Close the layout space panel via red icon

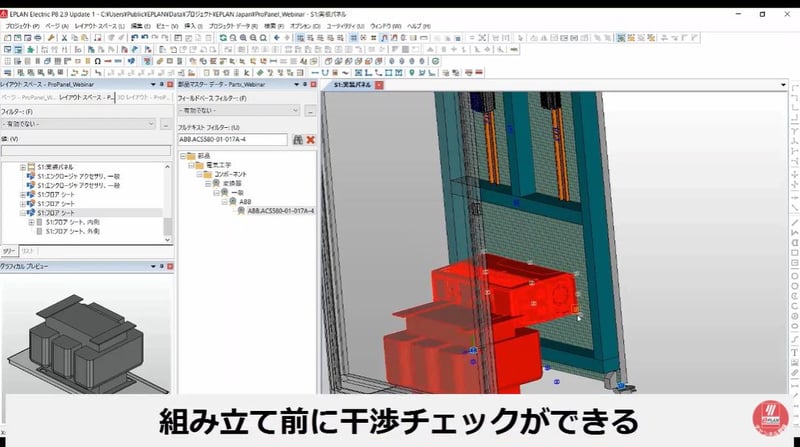point(170,84)
